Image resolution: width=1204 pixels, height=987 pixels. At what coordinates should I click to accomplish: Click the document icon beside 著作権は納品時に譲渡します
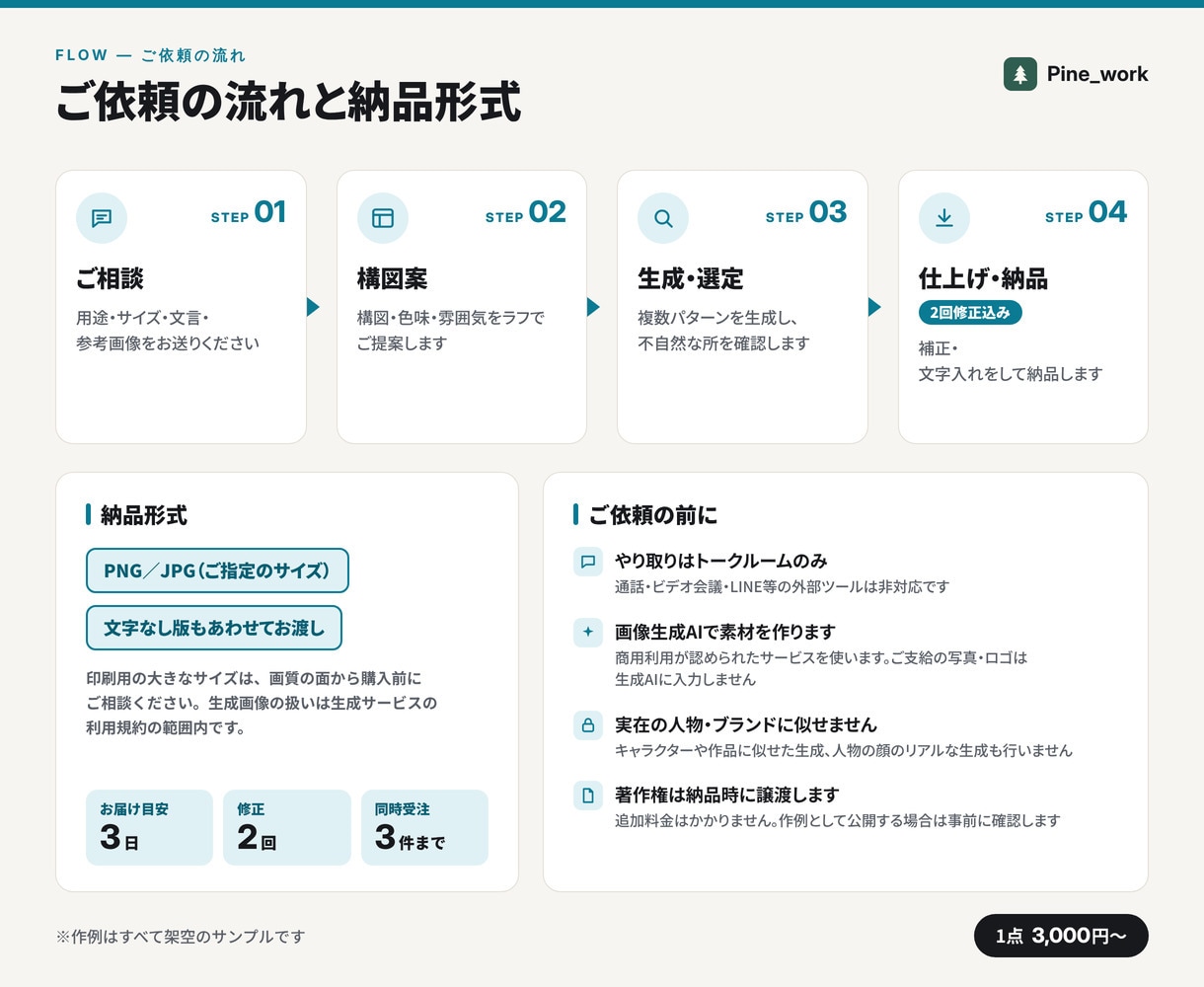588,796
